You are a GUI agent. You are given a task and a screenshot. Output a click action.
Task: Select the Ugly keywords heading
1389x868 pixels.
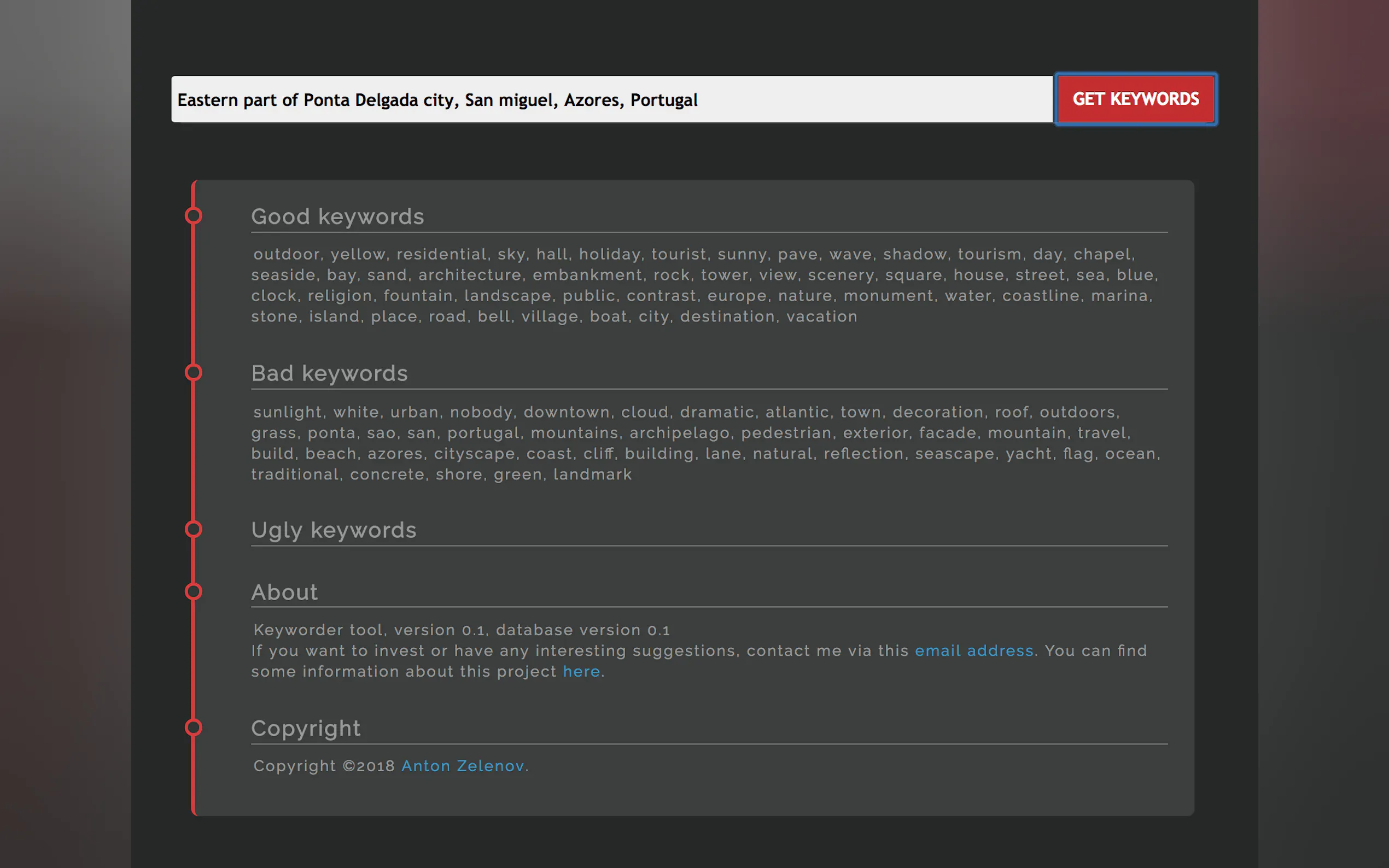(334, 530)
